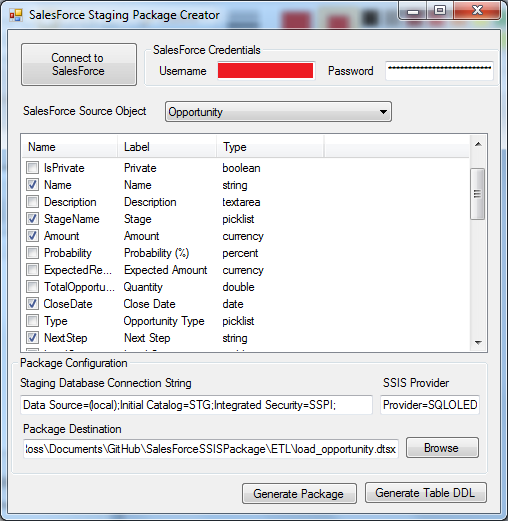Click 'Probability (%)' label text

pos(156,253)
